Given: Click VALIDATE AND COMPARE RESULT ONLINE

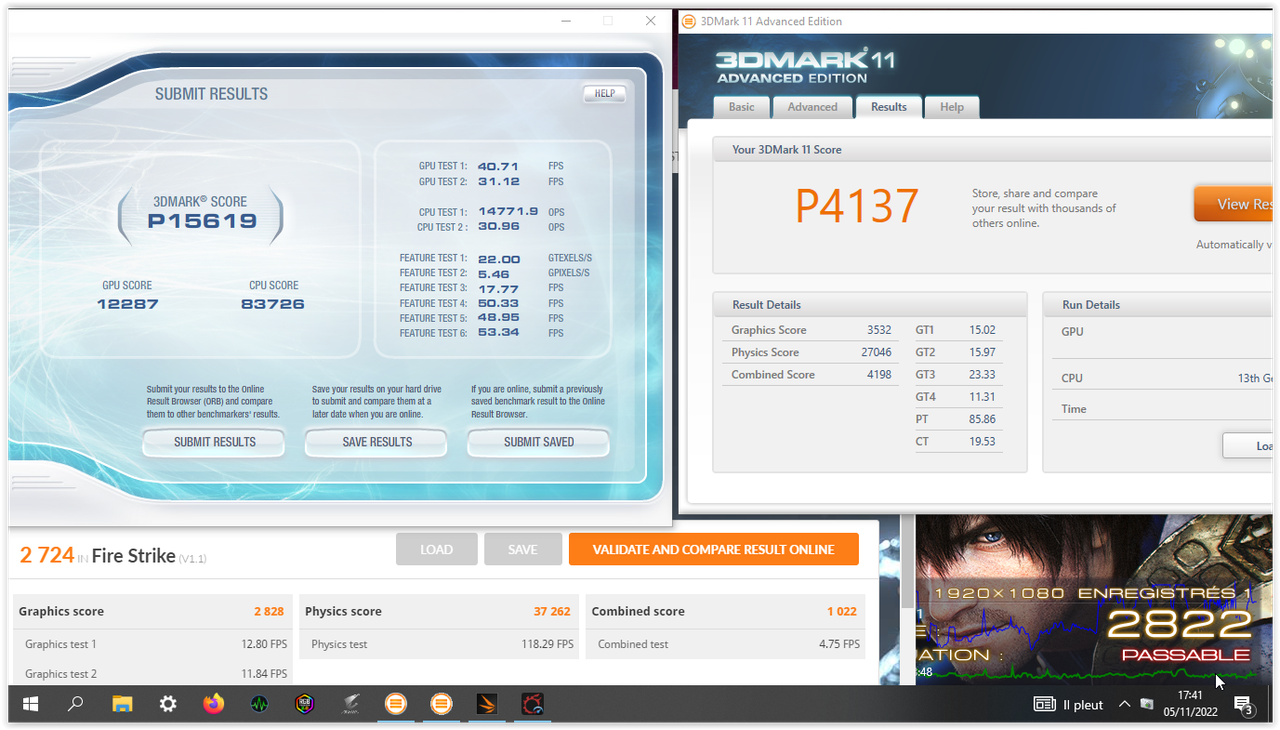Looking at the screenshot, I should coord(713,549).
